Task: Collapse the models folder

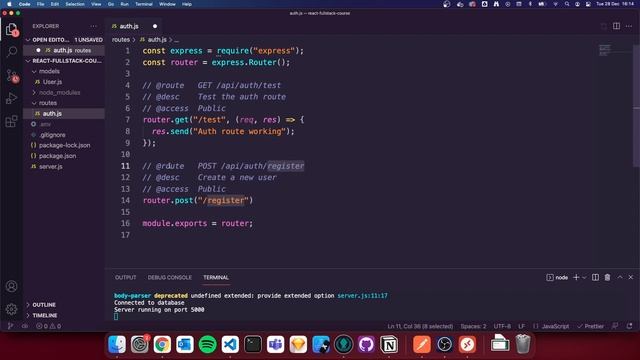Action: click(x=34, y=71)
